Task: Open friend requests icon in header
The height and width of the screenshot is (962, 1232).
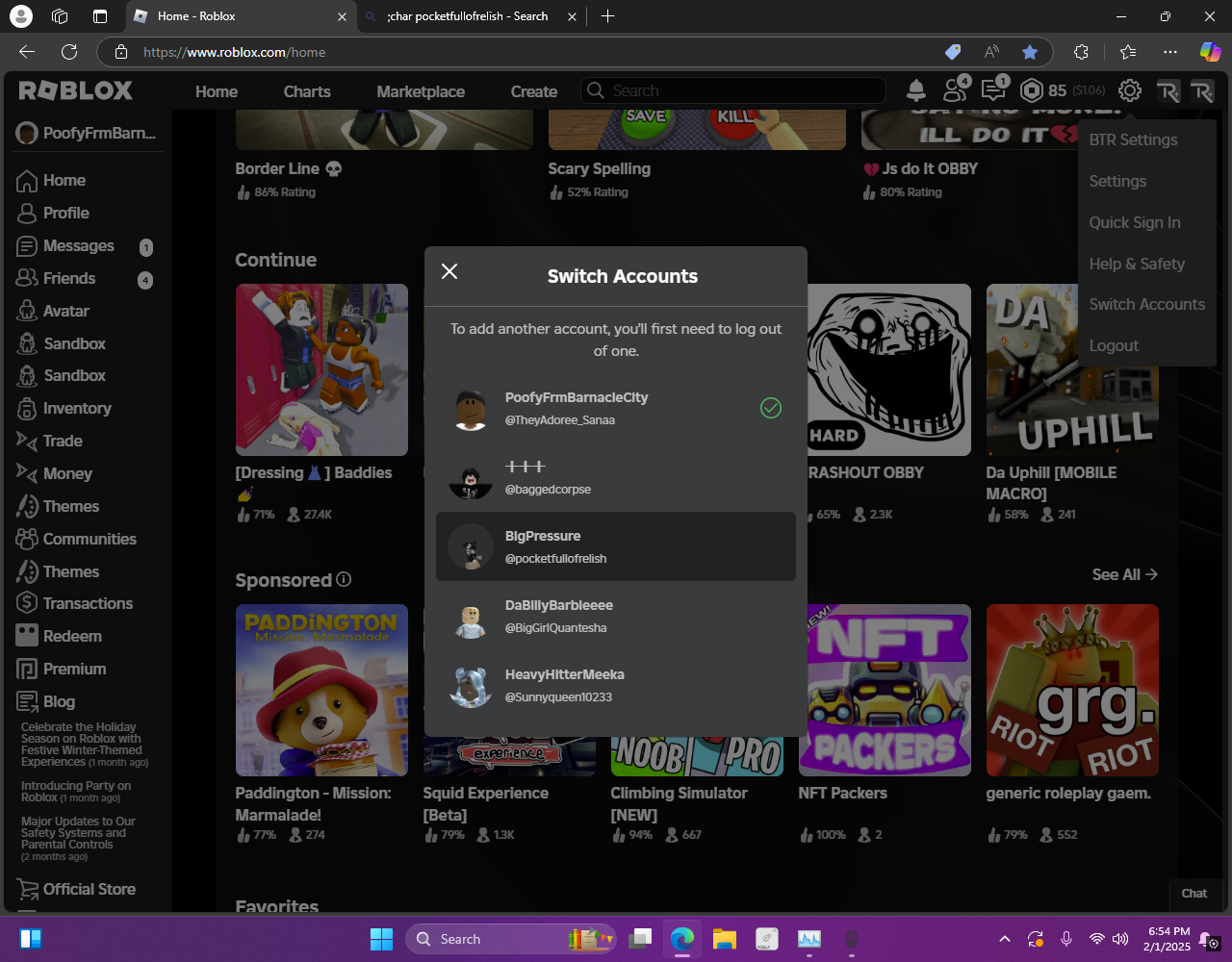Action: pyautogui.click(x=955, y=90)
